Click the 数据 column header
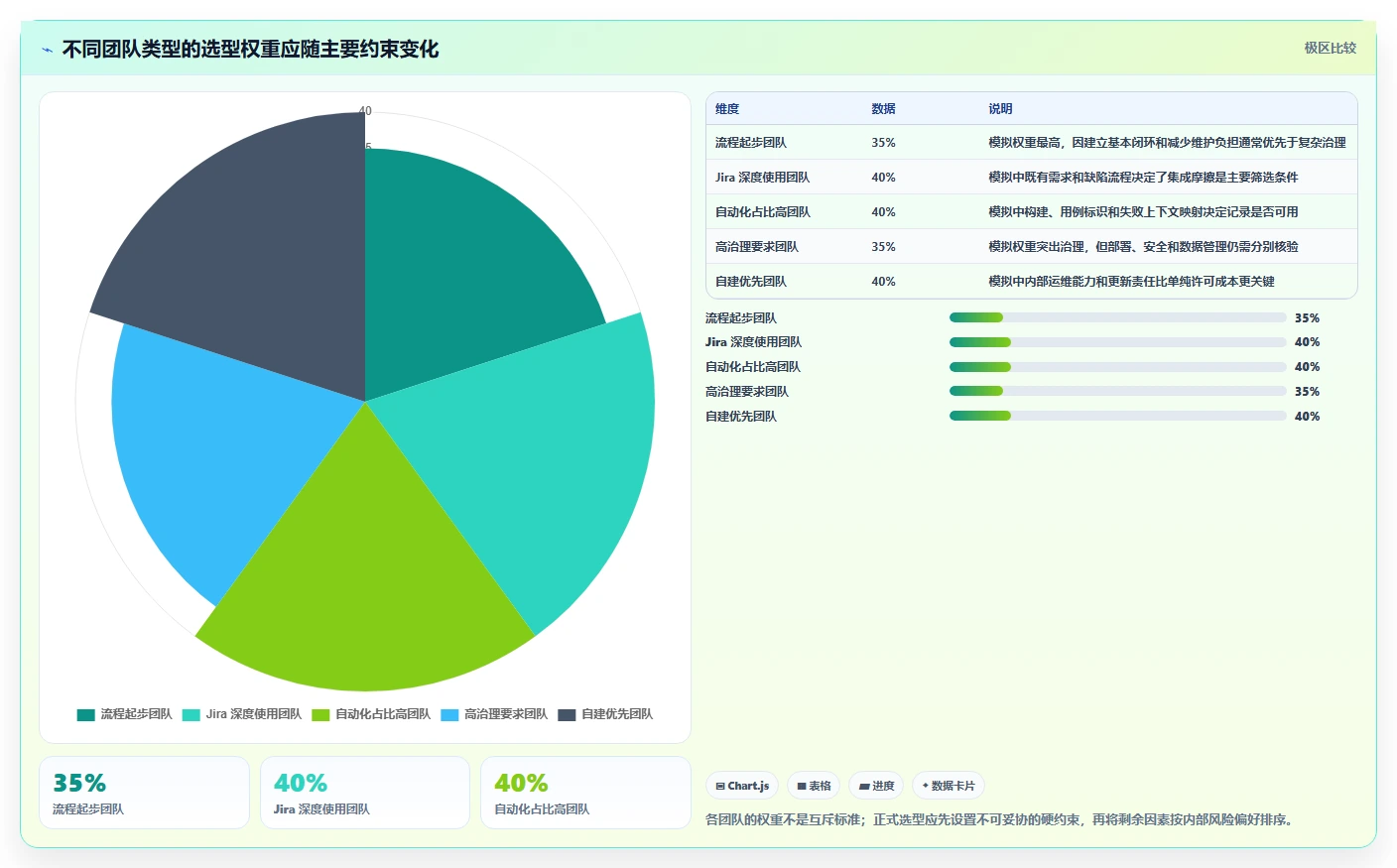Viewport: 1397px width, 868px height. click(x=883, y=109)
